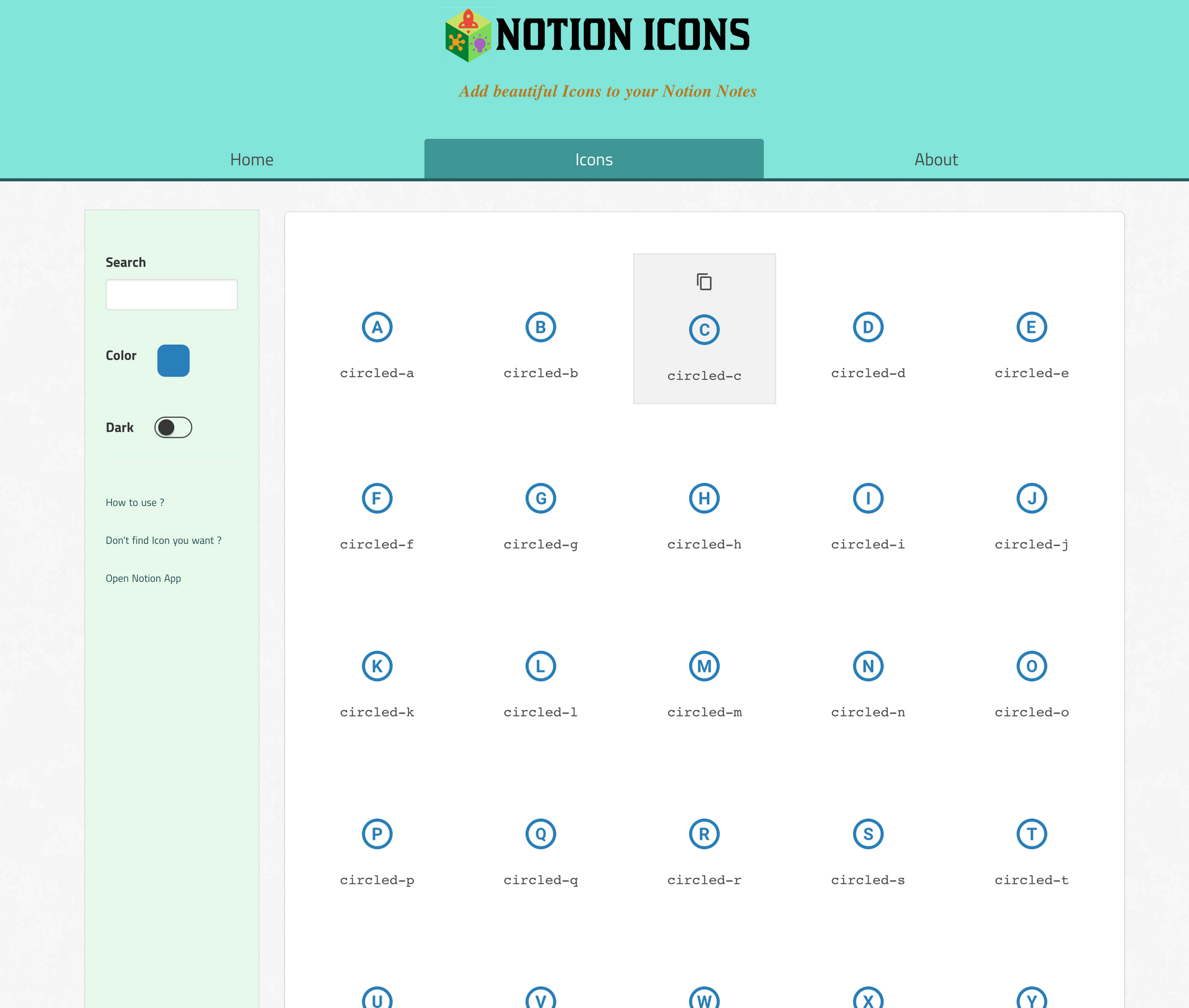Select the circled-b icon
The image size is (1189, 1008).
(540, 327)
